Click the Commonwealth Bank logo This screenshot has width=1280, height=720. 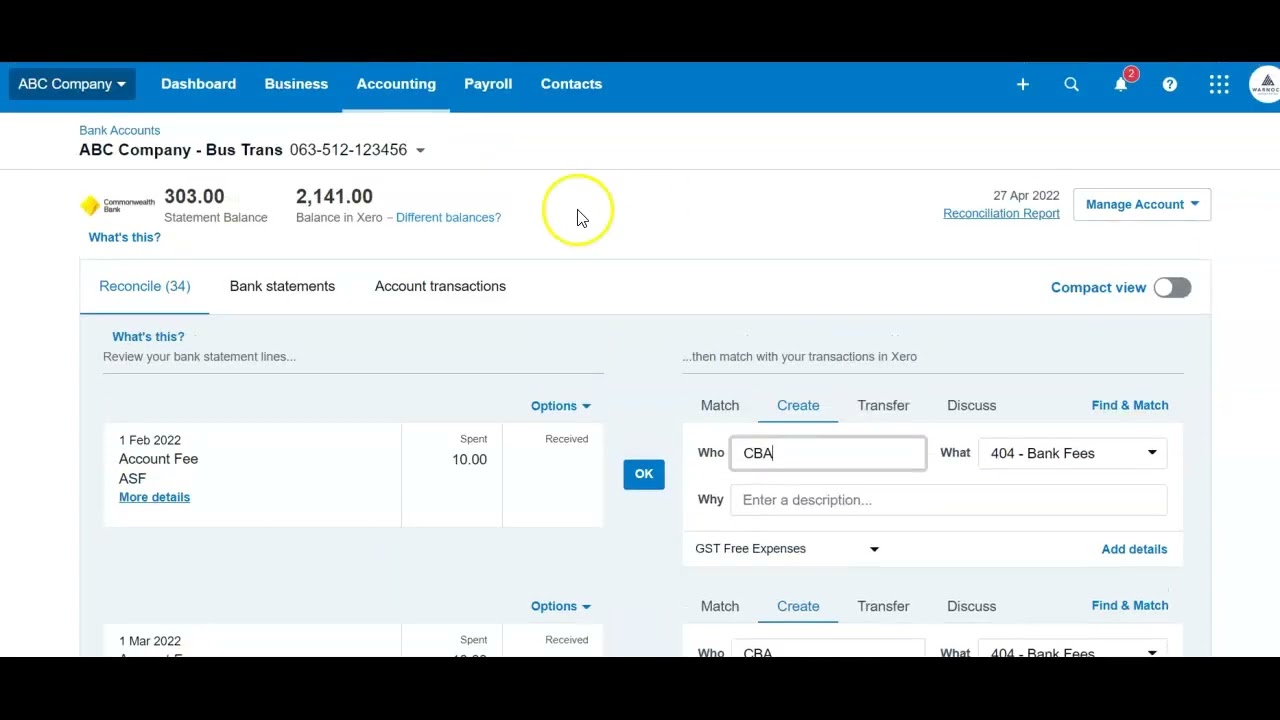coord(118,205)
